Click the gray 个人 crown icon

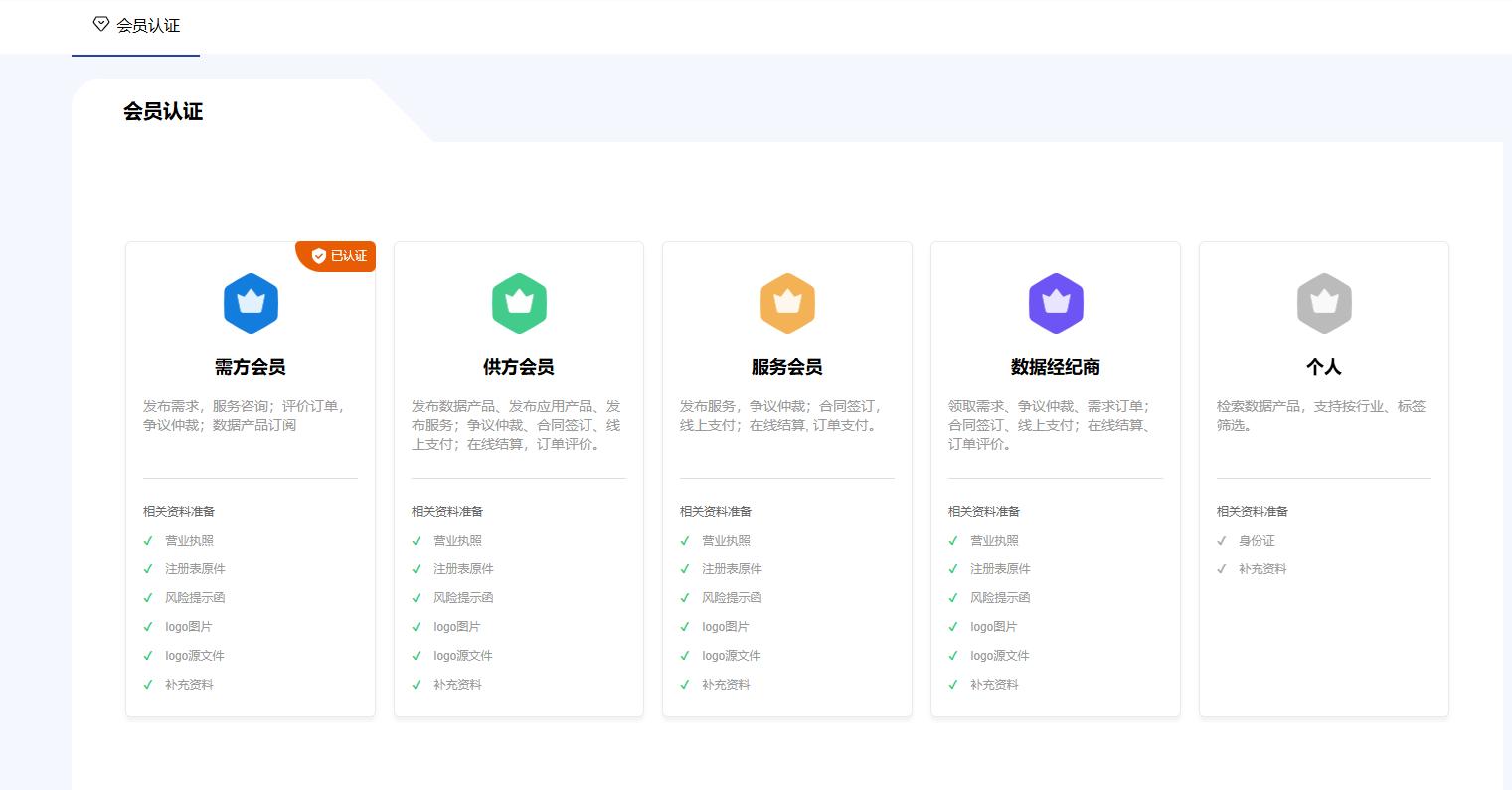coord(1324,303)
